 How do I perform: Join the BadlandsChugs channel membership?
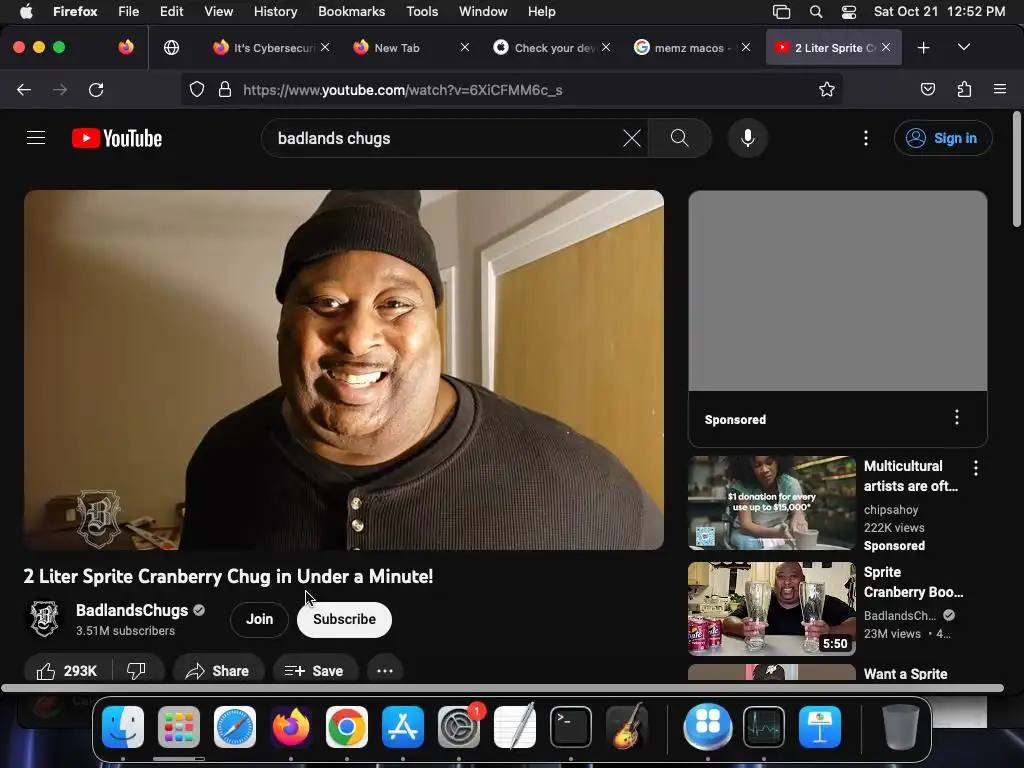(x=259, y=619)
